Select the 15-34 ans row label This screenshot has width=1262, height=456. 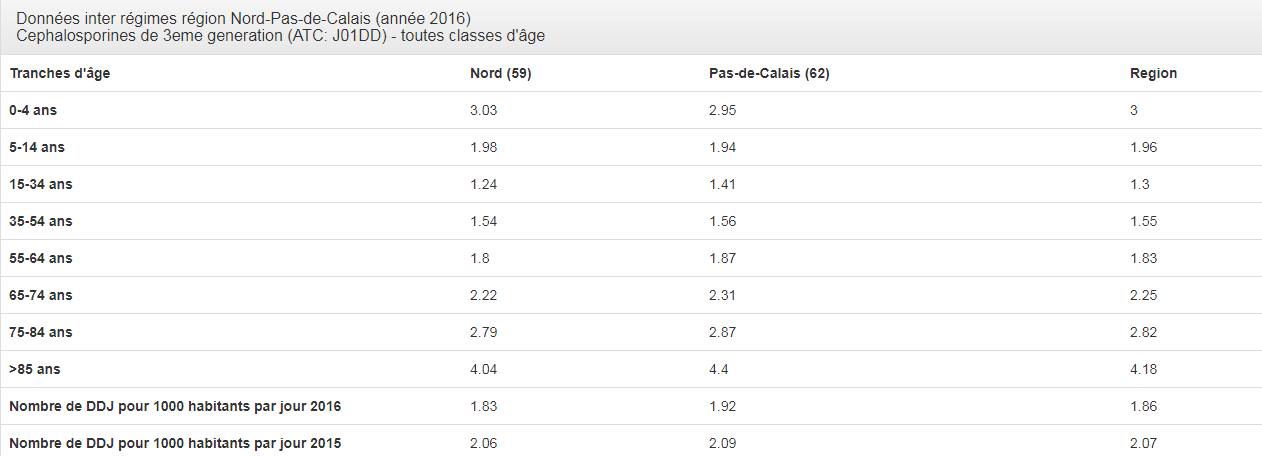[x=41, y=185]
